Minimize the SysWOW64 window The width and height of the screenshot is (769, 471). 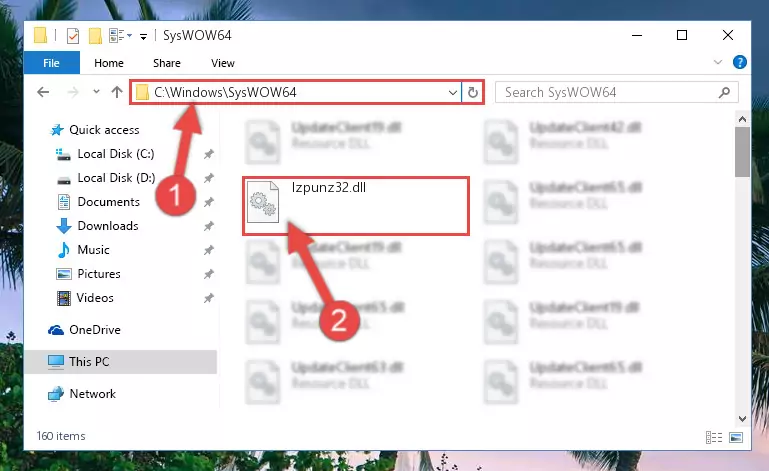point(637,35)
